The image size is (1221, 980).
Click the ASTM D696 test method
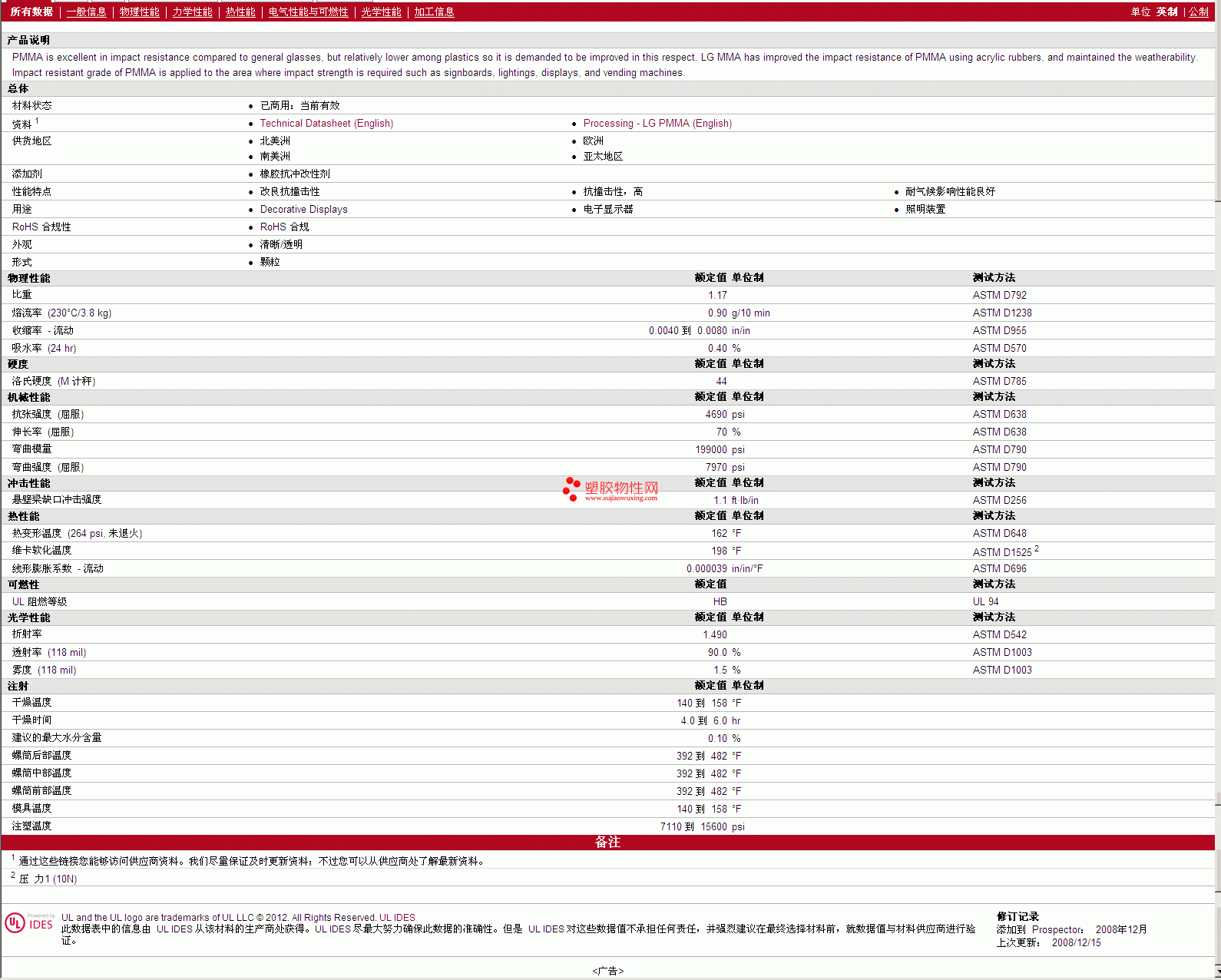[x=999, y=569]
